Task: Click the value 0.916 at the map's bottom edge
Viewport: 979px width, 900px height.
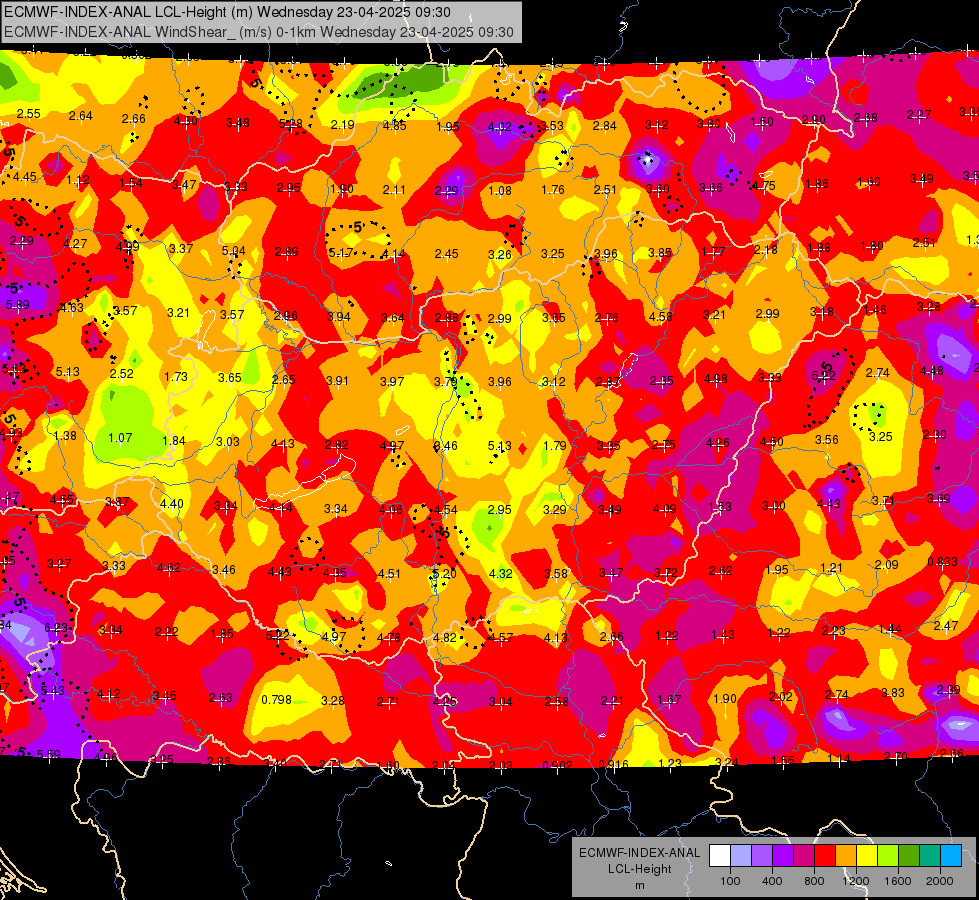Action: (613, 764)
